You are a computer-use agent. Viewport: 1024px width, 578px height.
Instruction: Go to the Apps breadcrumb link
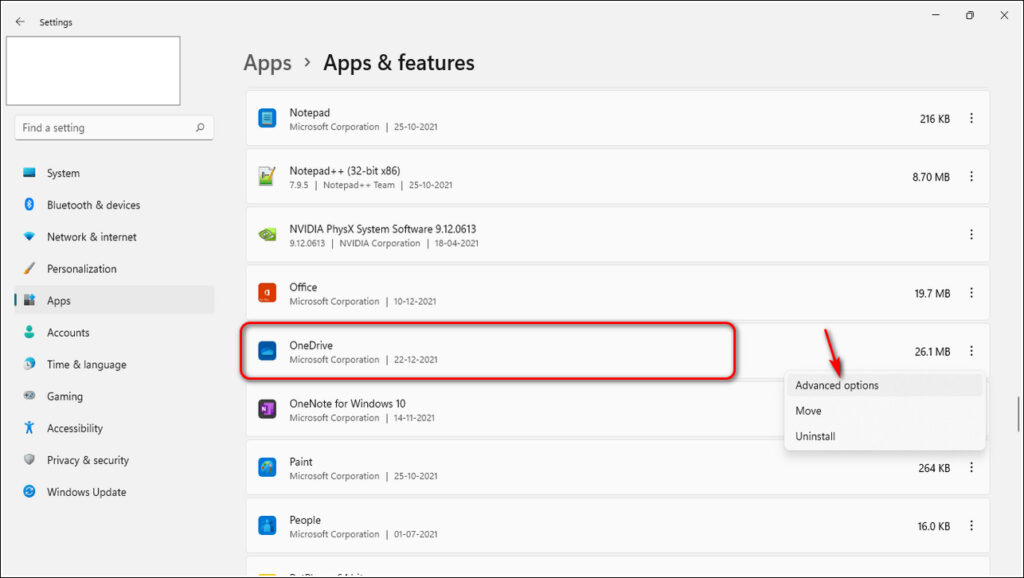click(268, 63)
